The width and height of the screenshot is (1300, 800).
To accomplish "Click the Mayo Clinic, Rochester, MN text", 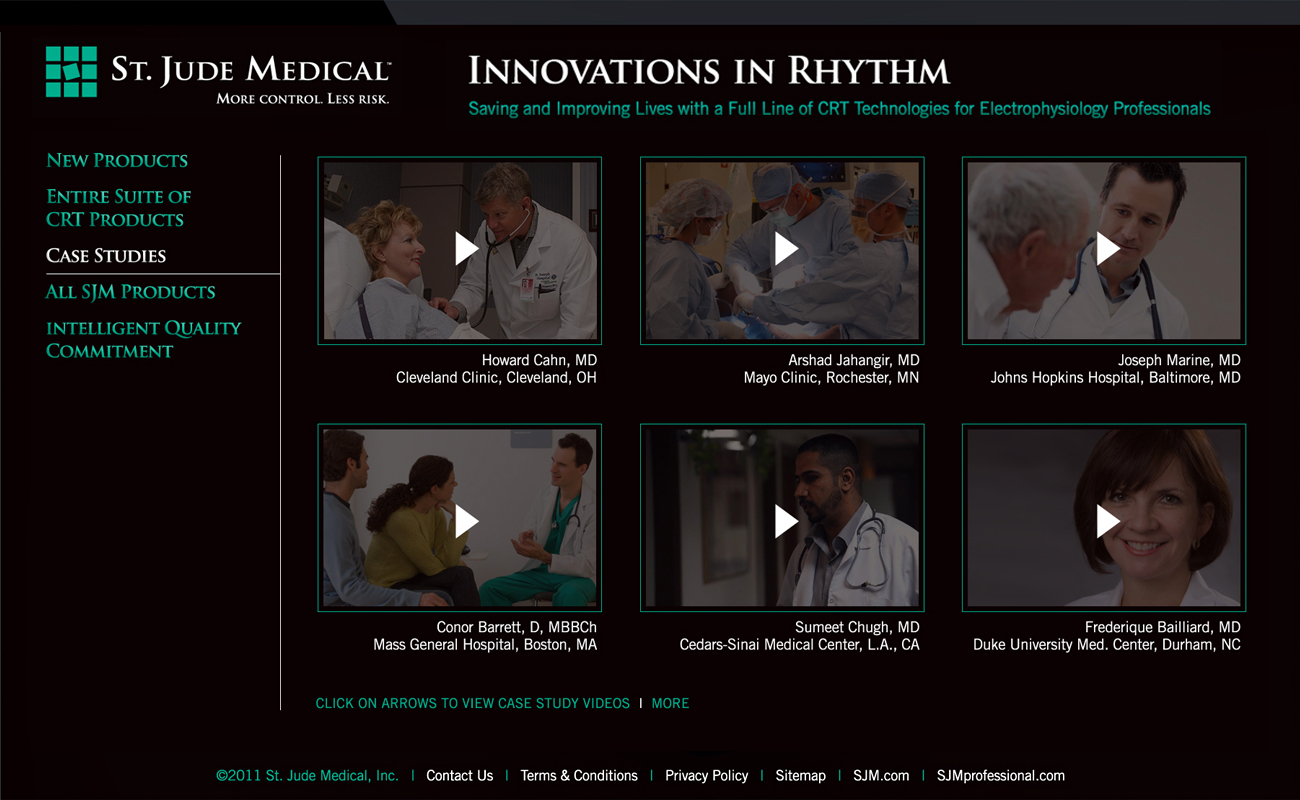I will 831,378.
